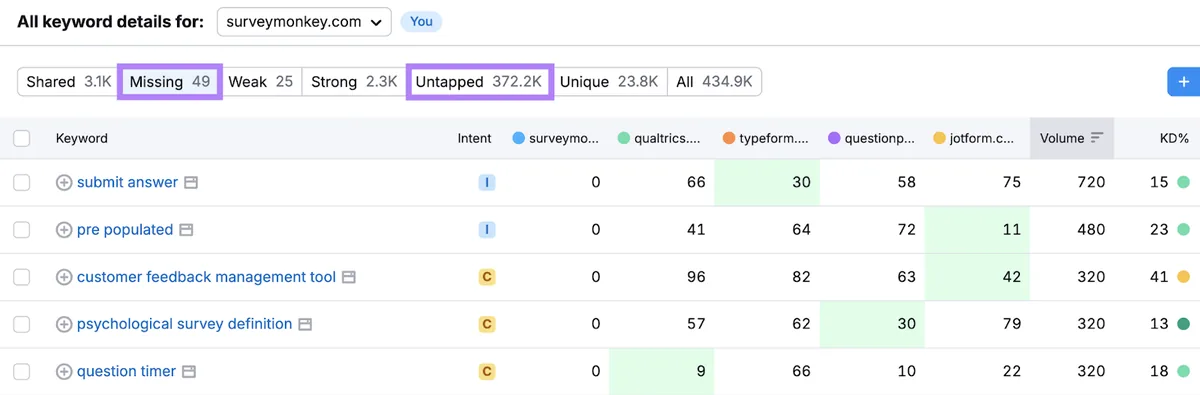Click the volume 480 cell
Viewport: 1200px width, 395px height.
click(x=1091, y=230)
